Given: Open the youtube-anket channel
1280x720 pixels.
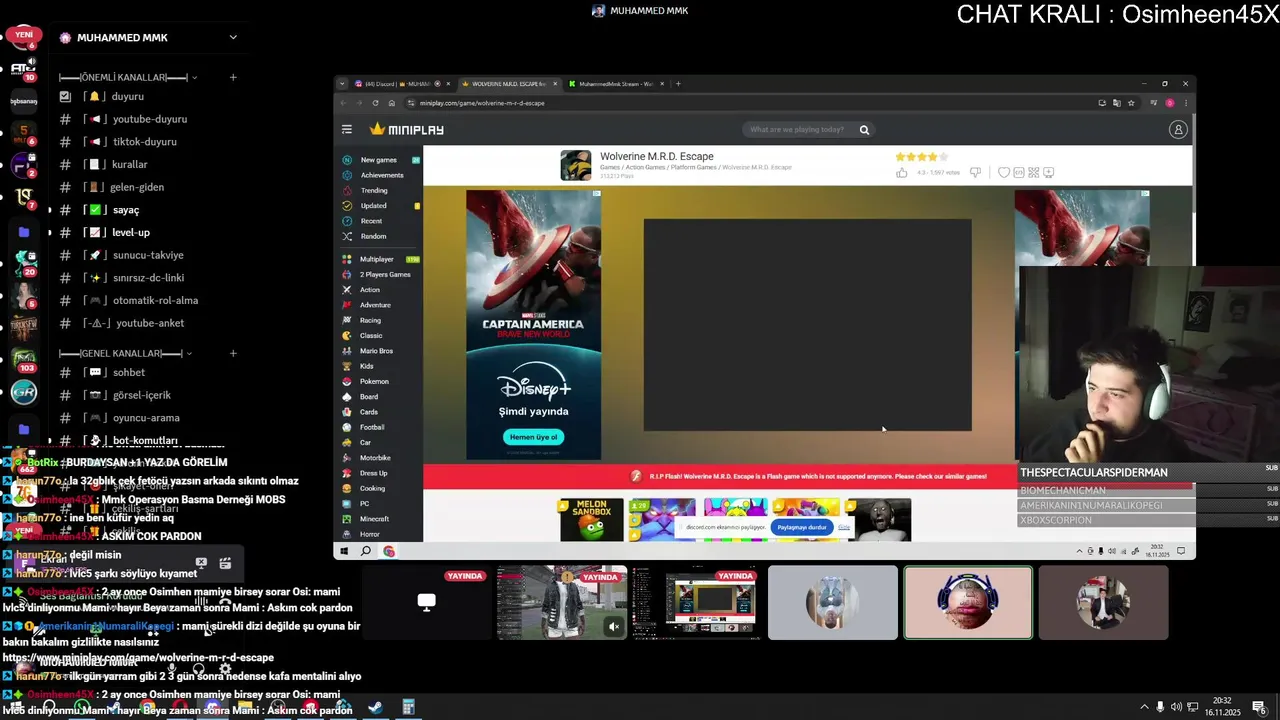Looking at the screenshot, I should point(150,323).
